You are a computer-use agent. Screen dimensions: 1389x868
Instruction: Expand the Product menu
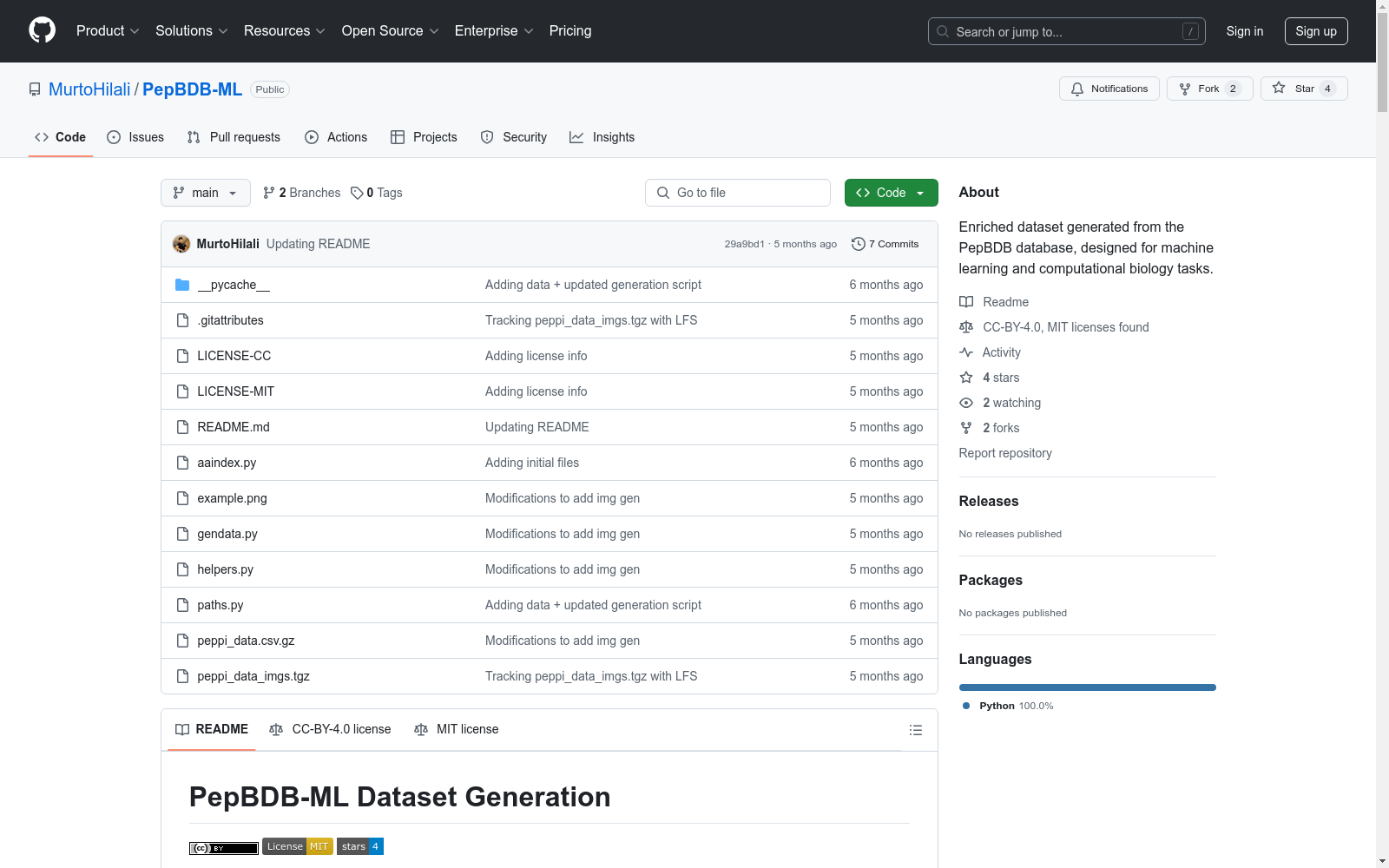(108, 31)
